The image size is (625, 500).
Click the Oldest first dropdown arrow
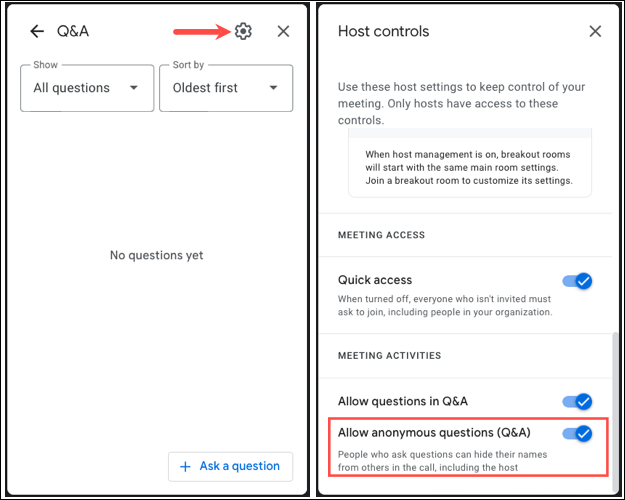273,88
